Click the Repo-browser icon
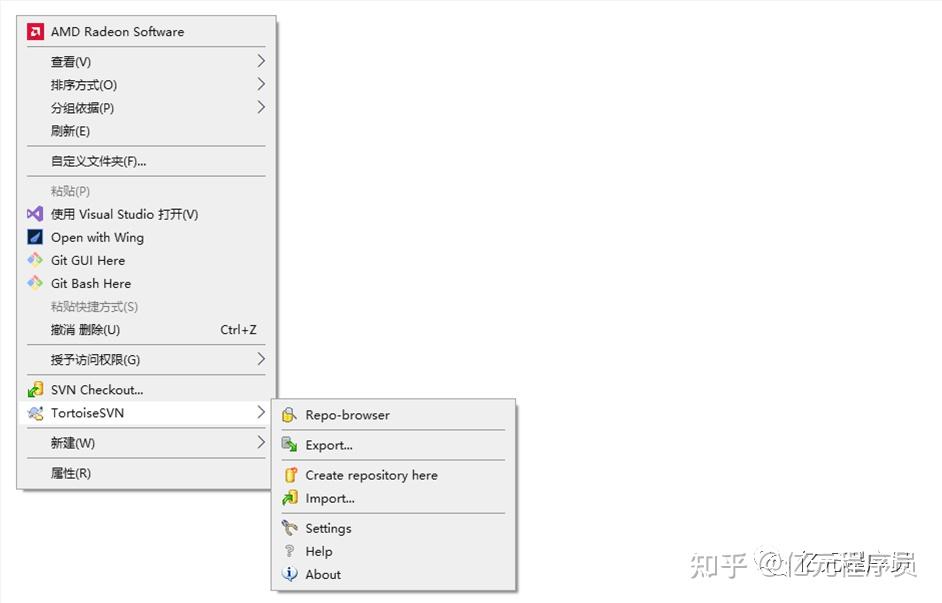The width and height of the screenshot is (942, 603). point(289,415)
